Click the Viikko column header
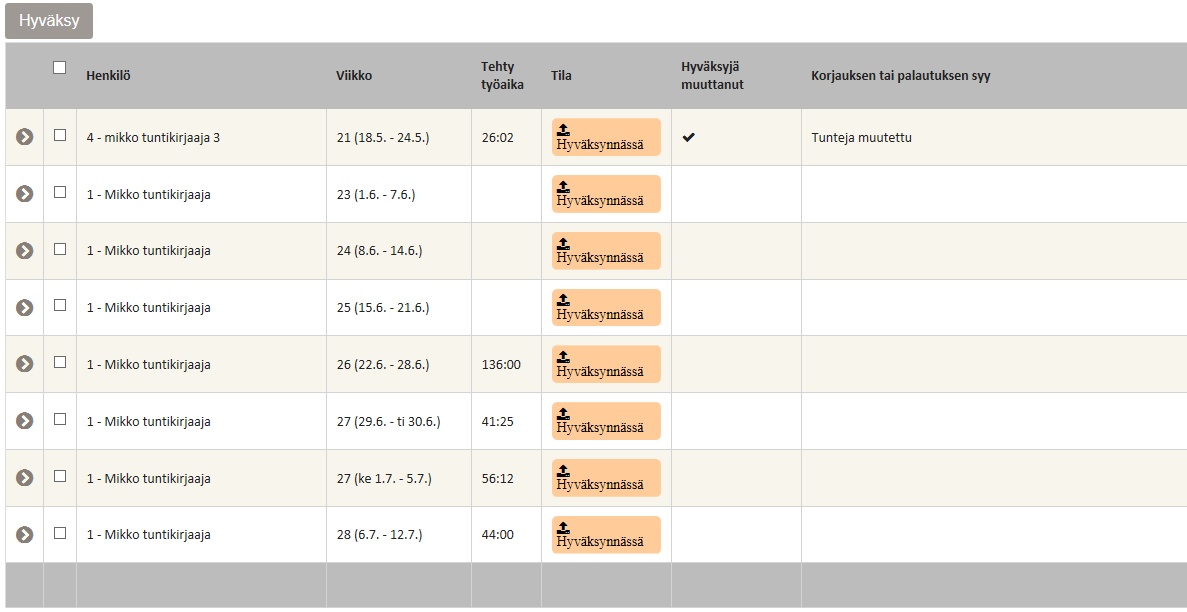 354,75
